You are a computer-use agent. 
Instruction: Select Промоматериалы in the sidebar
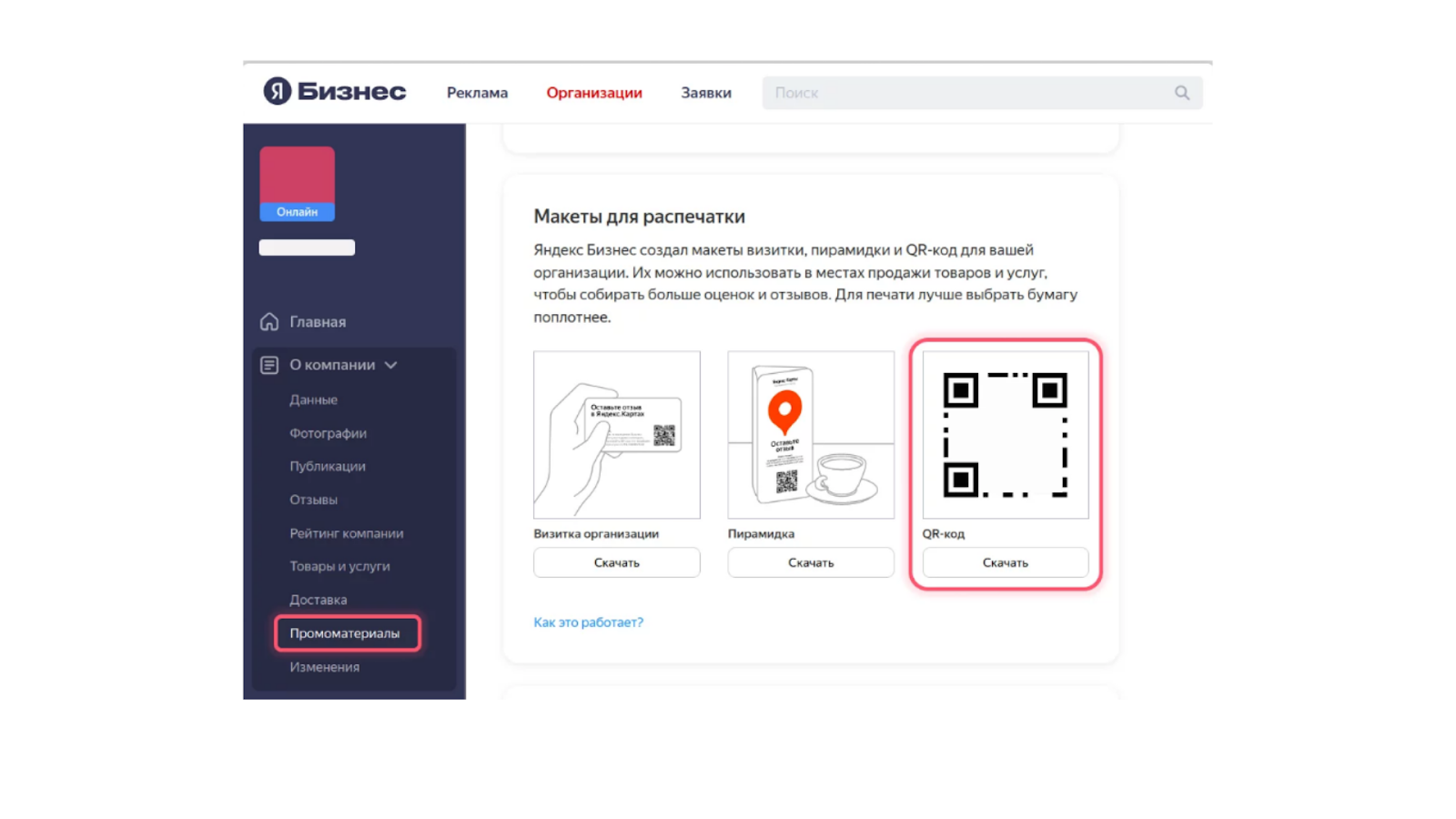[x=347, y=633]
